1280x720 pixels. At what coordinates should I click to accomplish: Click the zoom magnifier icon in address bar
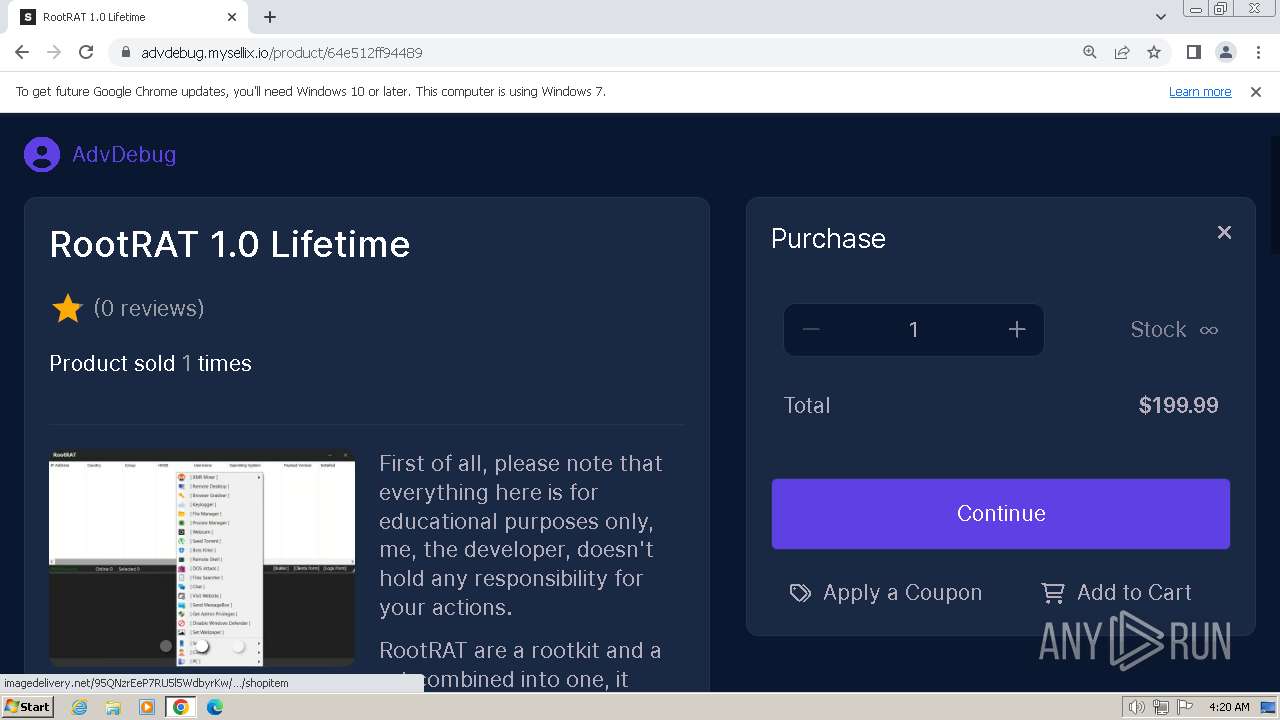(x=1090, y=52)
